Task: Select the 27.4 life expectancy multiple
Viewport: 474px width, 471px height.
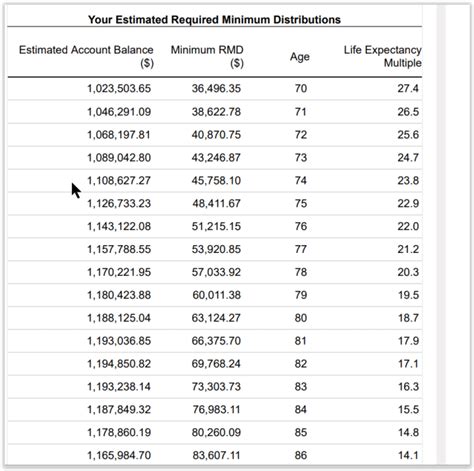Action: (408, 89)
